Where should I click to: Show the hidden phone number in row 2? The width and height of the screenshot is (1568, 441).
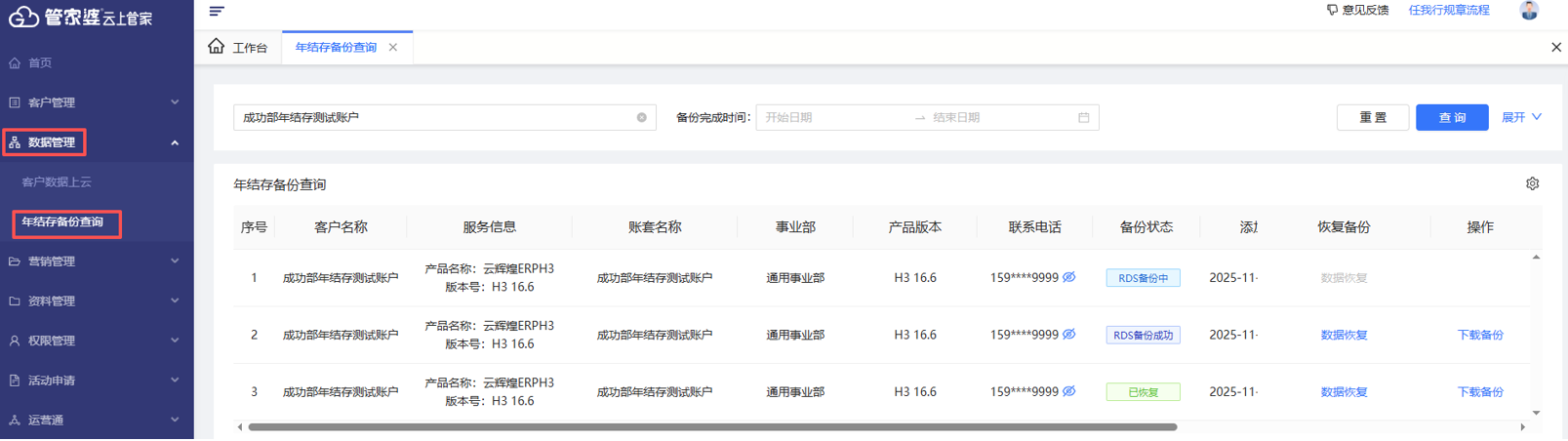click(x=1069, y=335)
